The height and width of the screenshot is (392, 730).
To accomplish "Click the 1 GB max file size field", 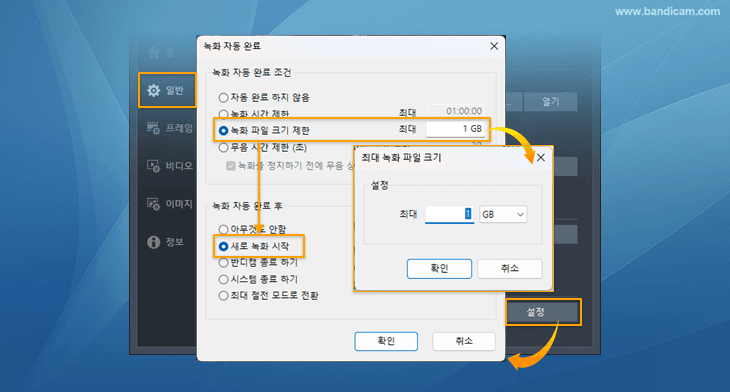I will tap(455, 129).
